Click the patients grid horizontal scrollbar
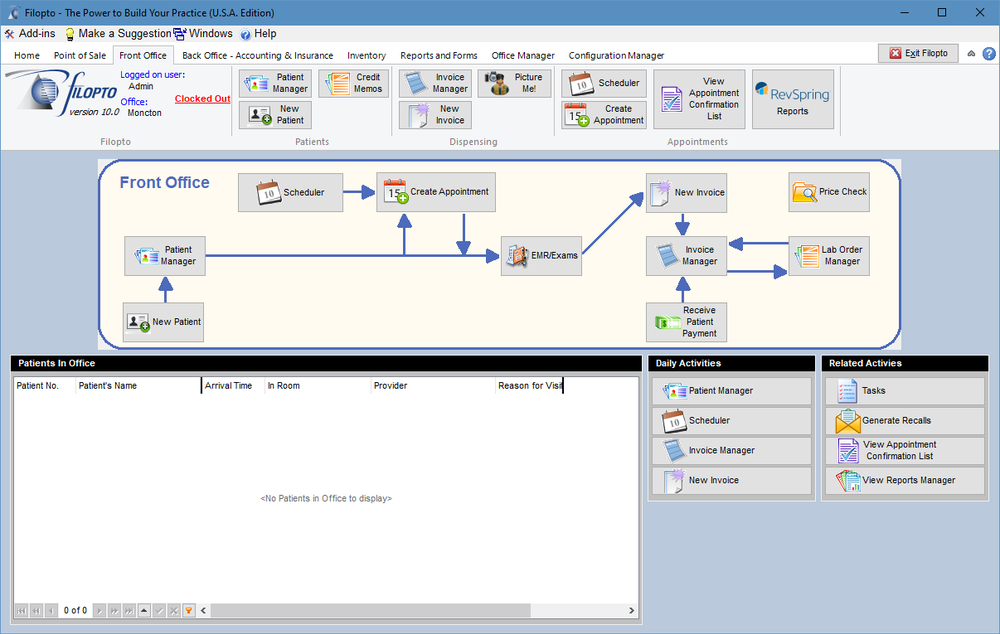Image resolution: width=1000 pixels, height=634 pixels. [371, 611]
